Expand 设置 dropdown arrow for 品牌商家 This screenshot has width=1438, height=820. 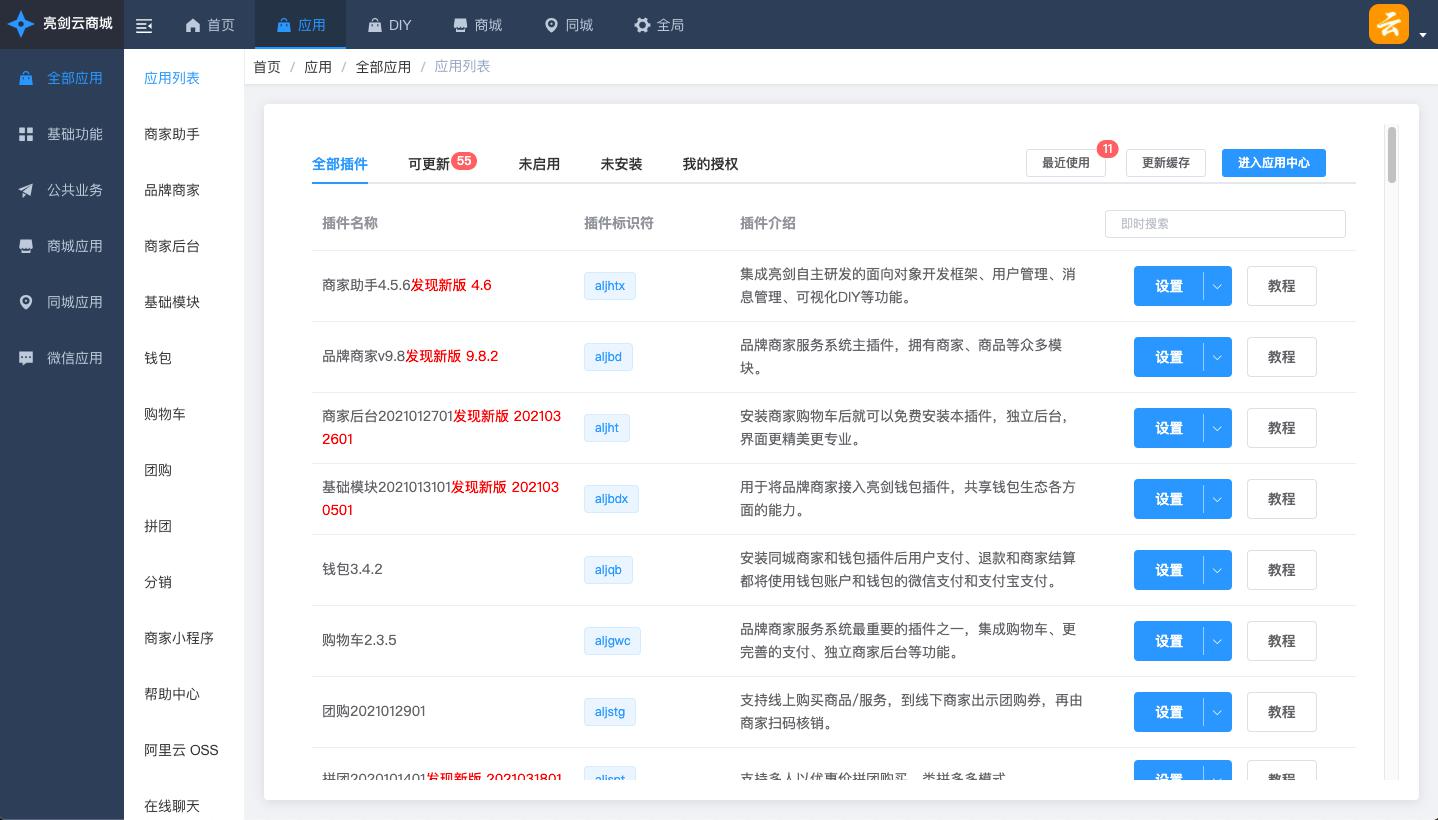[x=1217, y=357]
